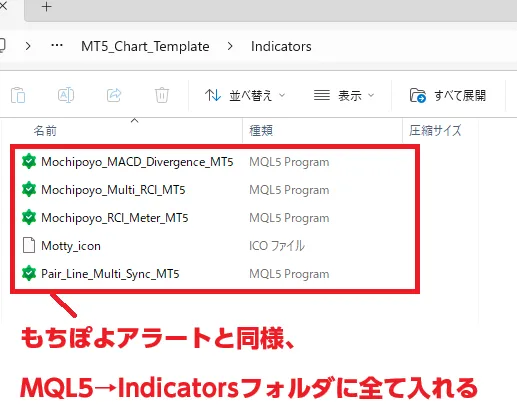
Task: Click the rename icon in toolbar
Action: click(66, 95)
